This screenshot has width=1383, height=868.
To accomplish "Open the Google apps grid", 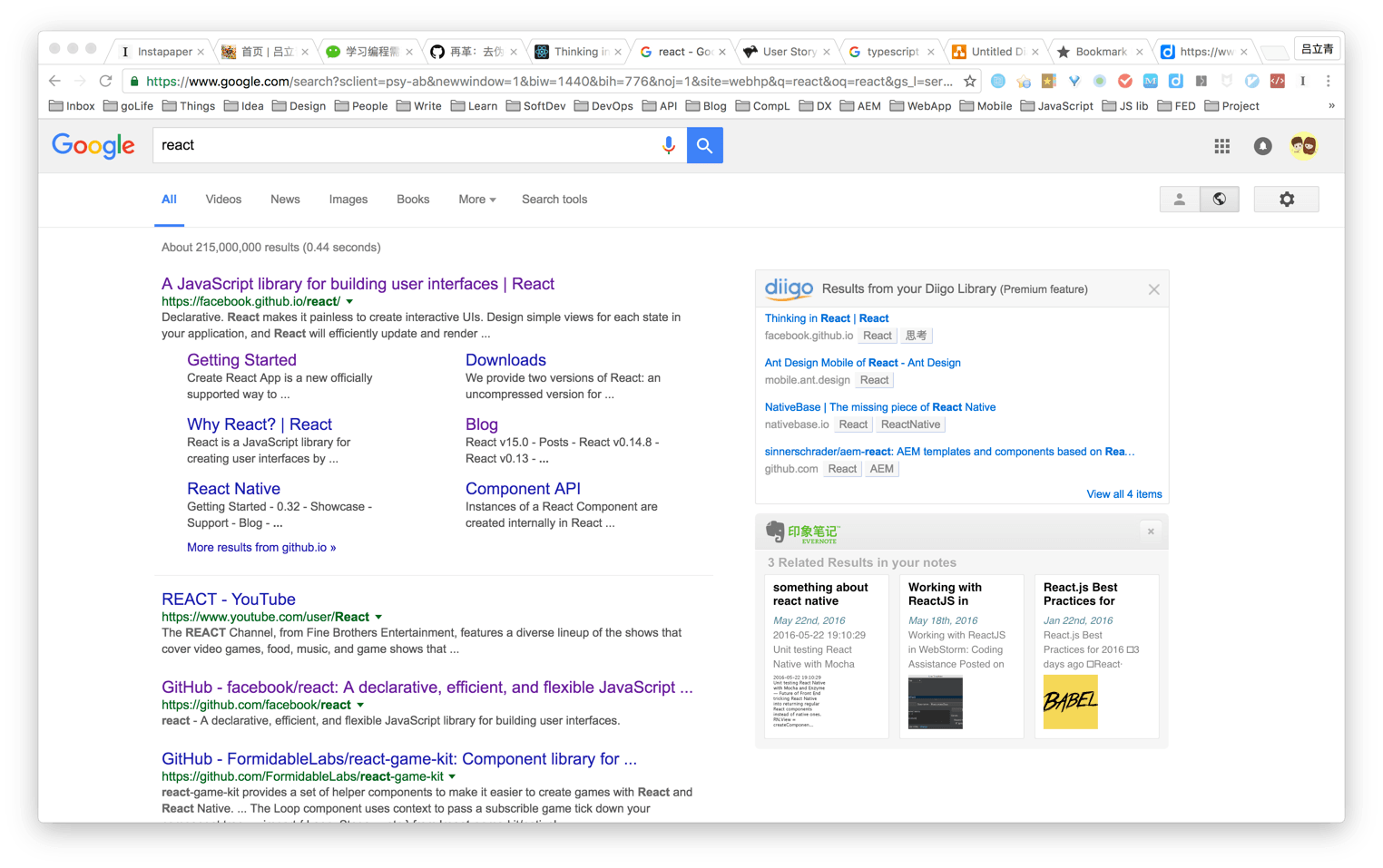I will [1222, 146].
